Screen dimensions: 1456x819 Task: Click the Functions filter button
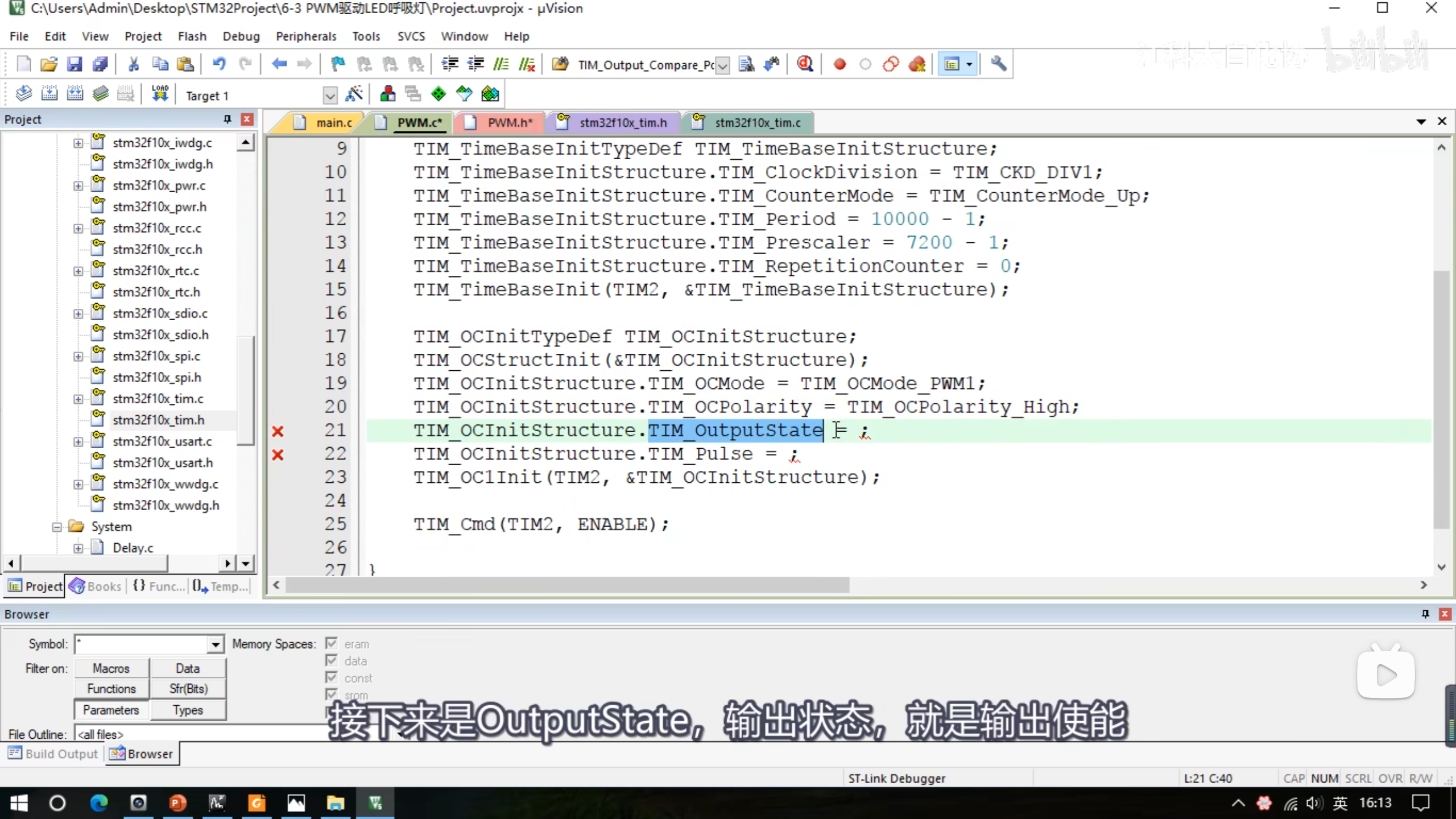coord(111,689)
